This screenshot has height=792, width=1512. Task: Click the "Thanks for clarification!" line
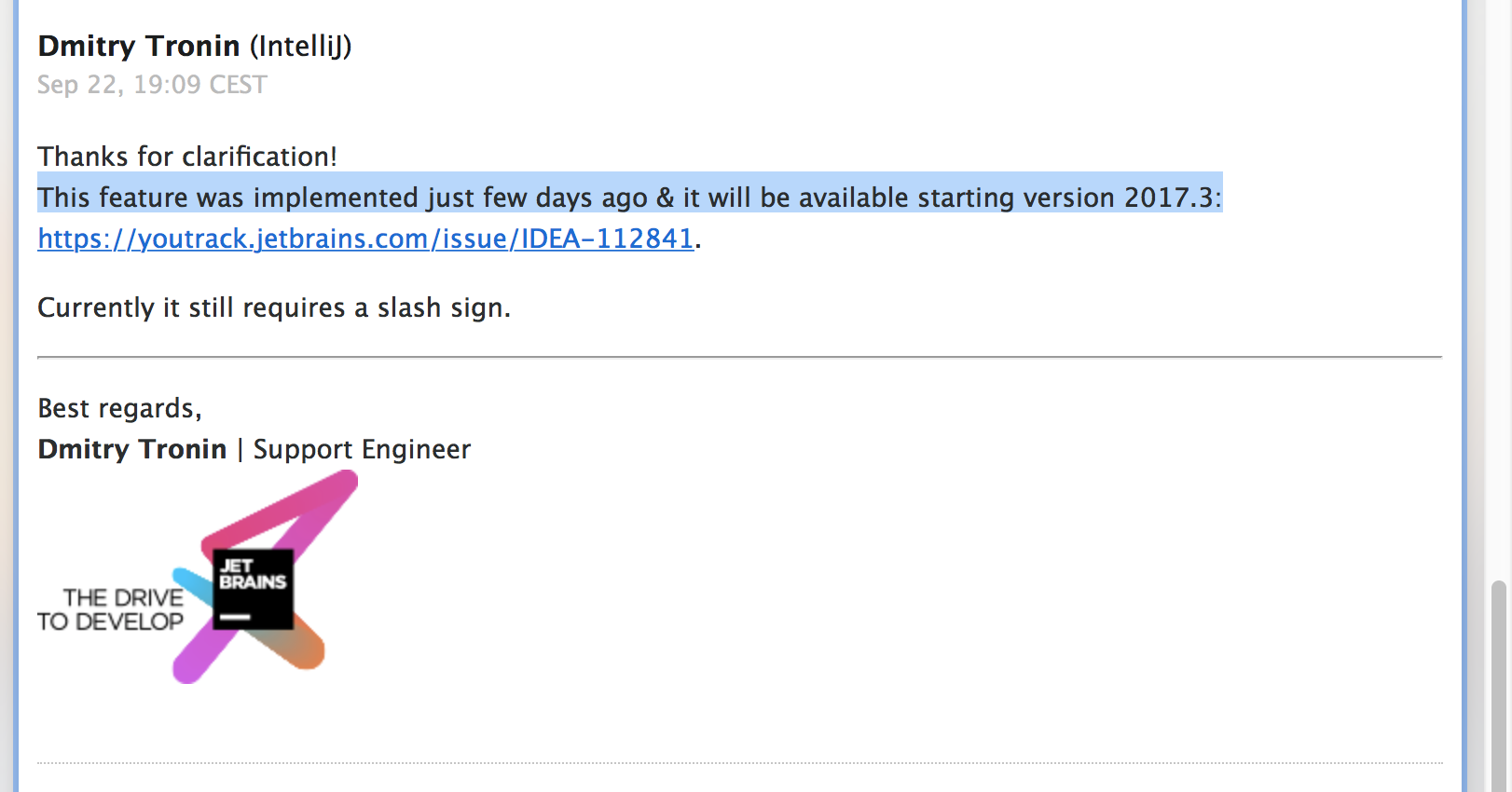(187, 157)
